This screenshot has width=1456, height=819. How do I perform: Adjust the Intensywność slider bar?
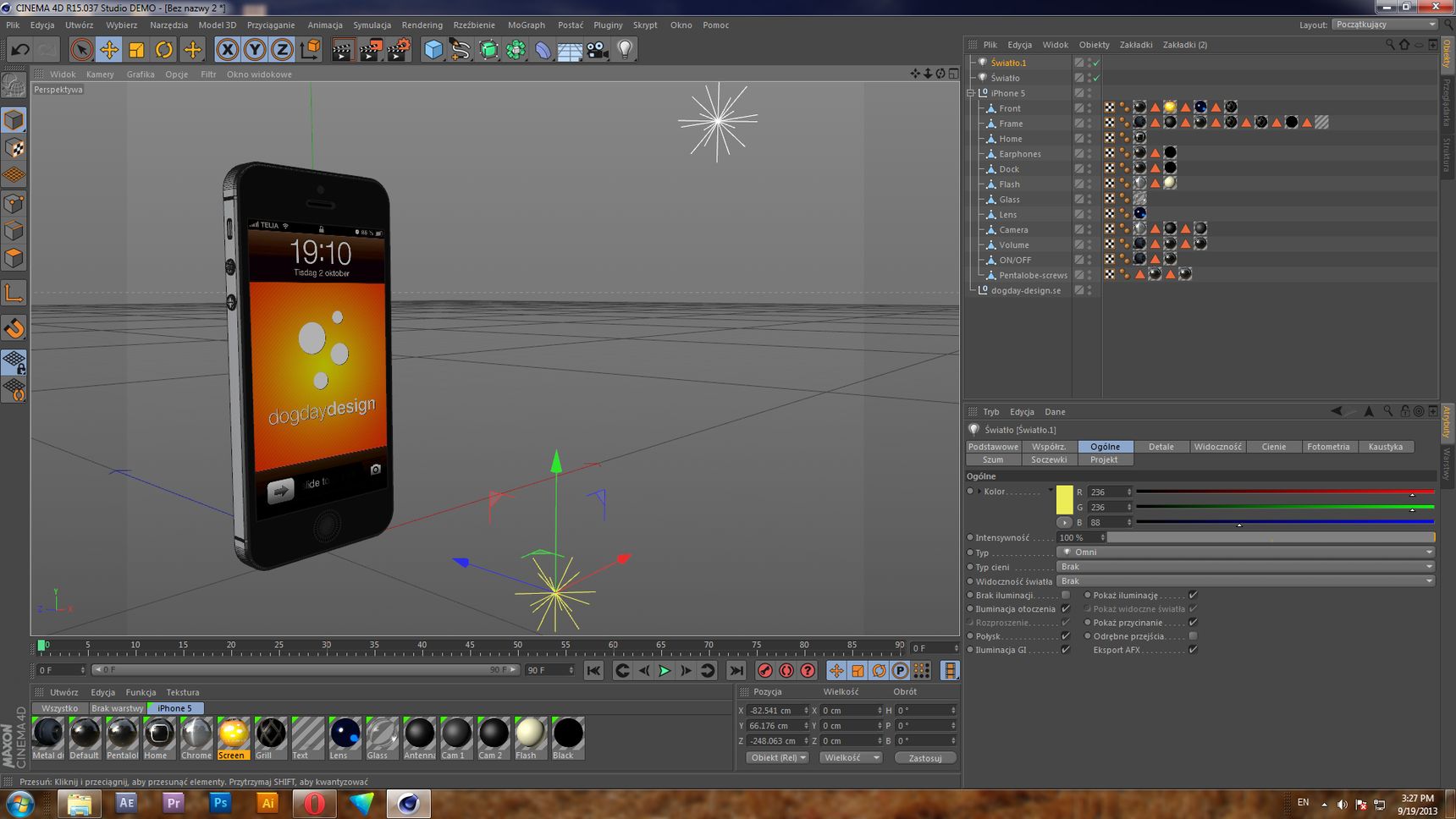coord(1271,537)
